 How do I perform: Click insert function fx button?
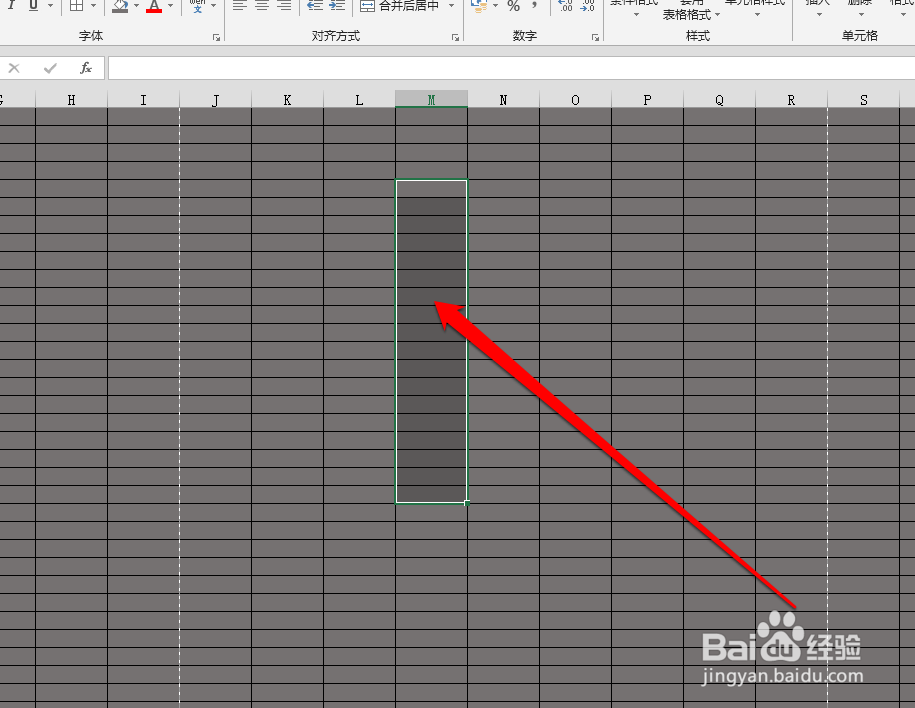pos(86,68)
